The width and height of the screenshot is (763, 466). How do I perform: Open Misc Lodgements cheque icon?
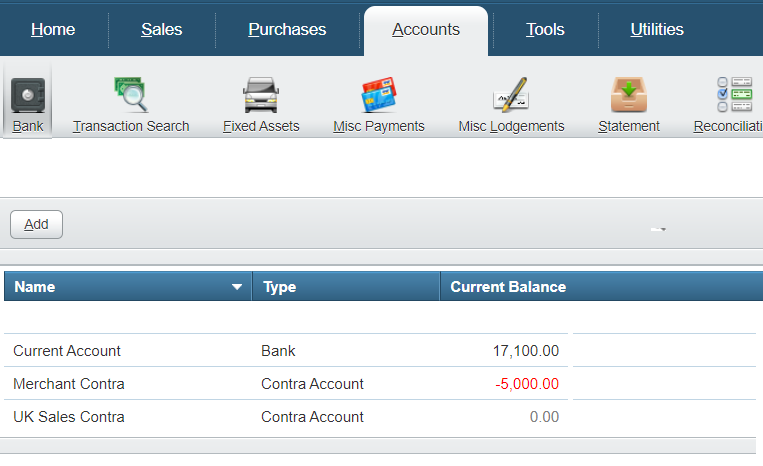click(x=511, y=97)
